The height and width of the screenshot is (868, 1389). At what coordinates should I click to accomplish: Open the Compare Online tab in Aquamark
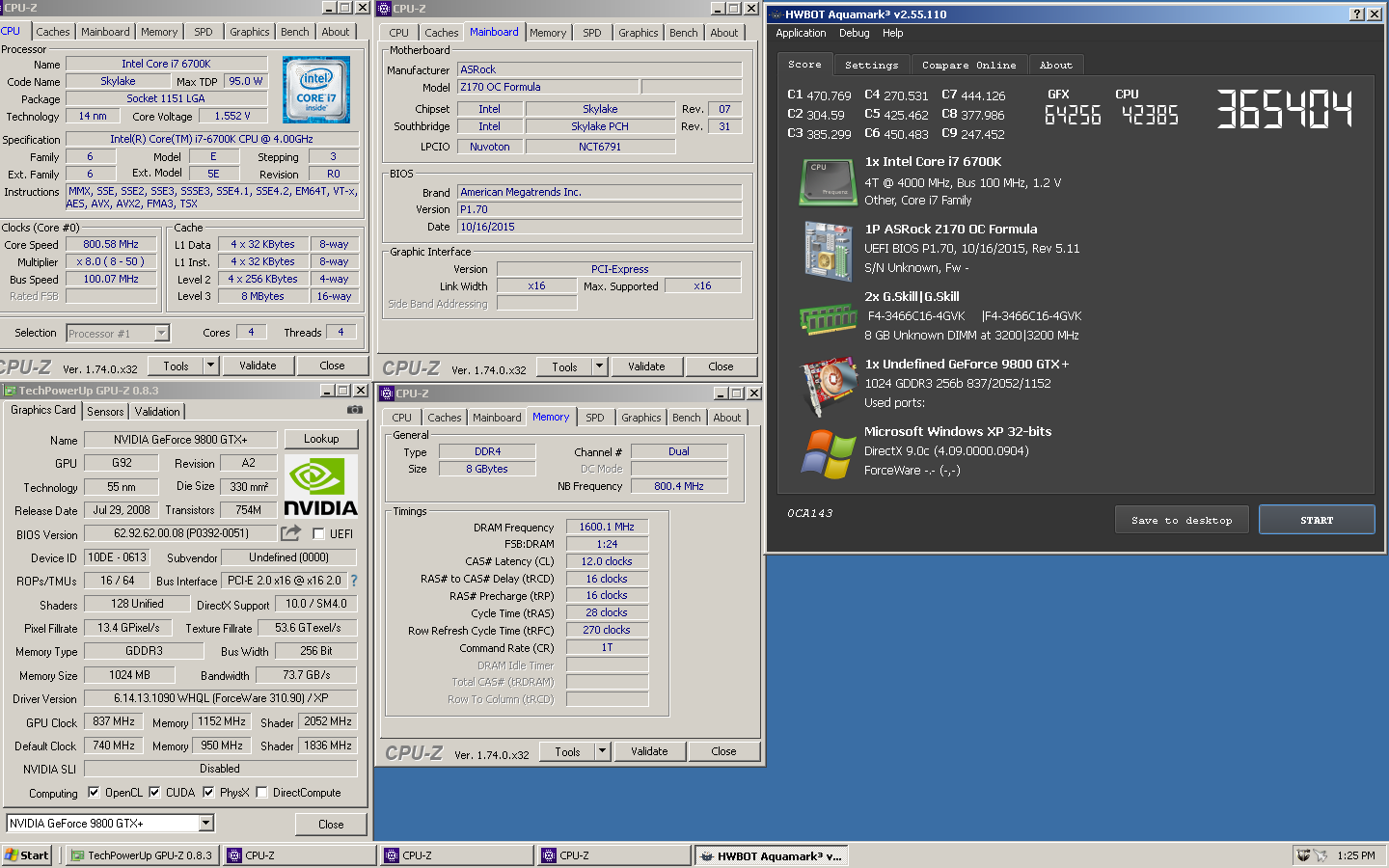pyautogui.click(x=968, y=65)
